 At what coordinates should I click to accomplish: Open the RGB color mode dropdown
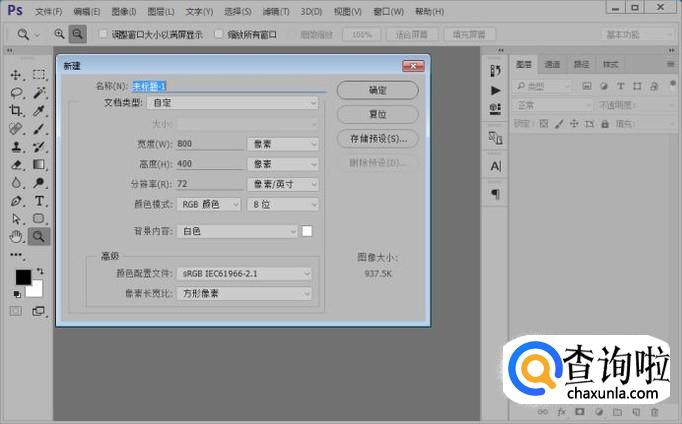pyautogui.click(x=209, y=204)
